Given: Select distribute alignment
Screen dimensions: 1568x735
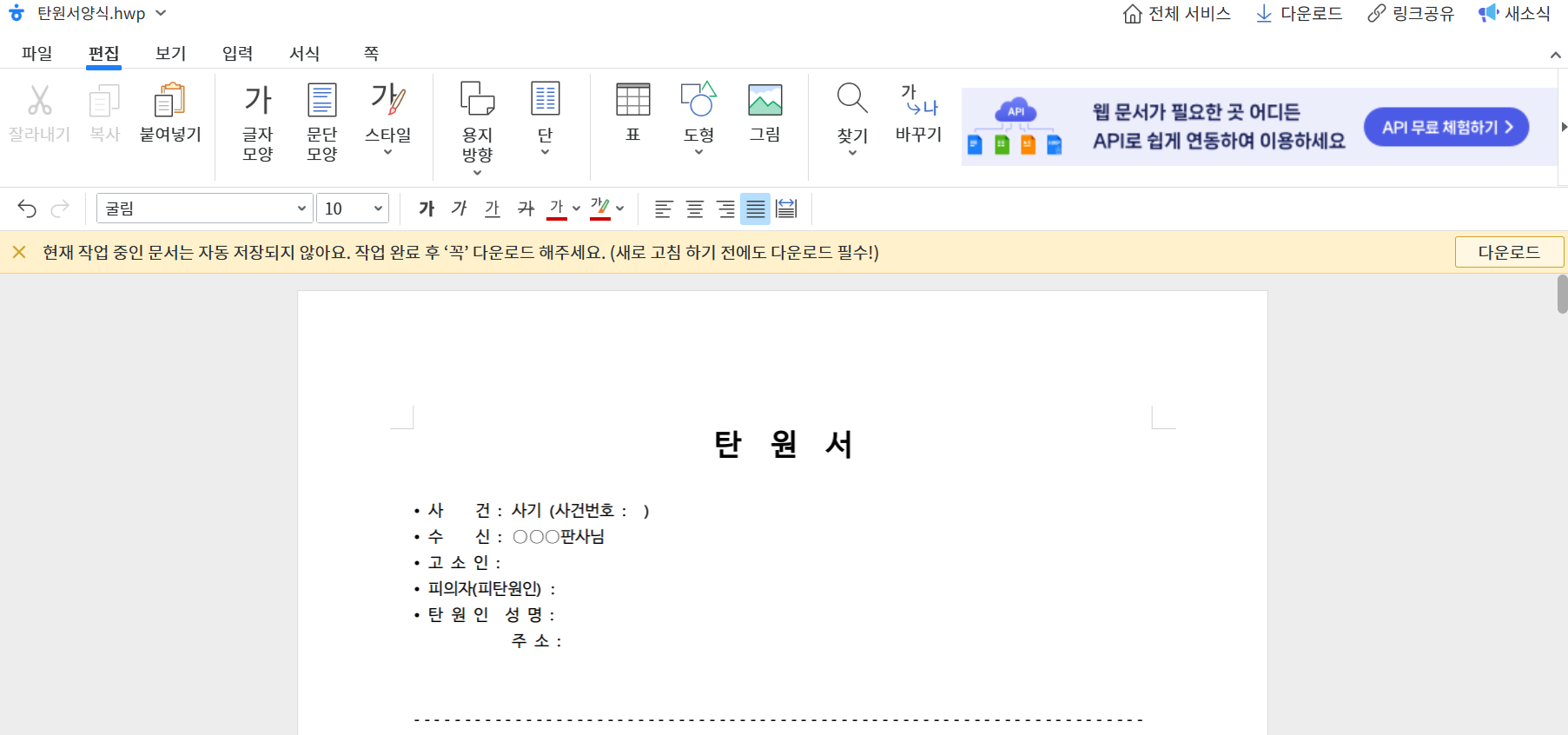Looking at the screenshot, I should pos(786,209).
